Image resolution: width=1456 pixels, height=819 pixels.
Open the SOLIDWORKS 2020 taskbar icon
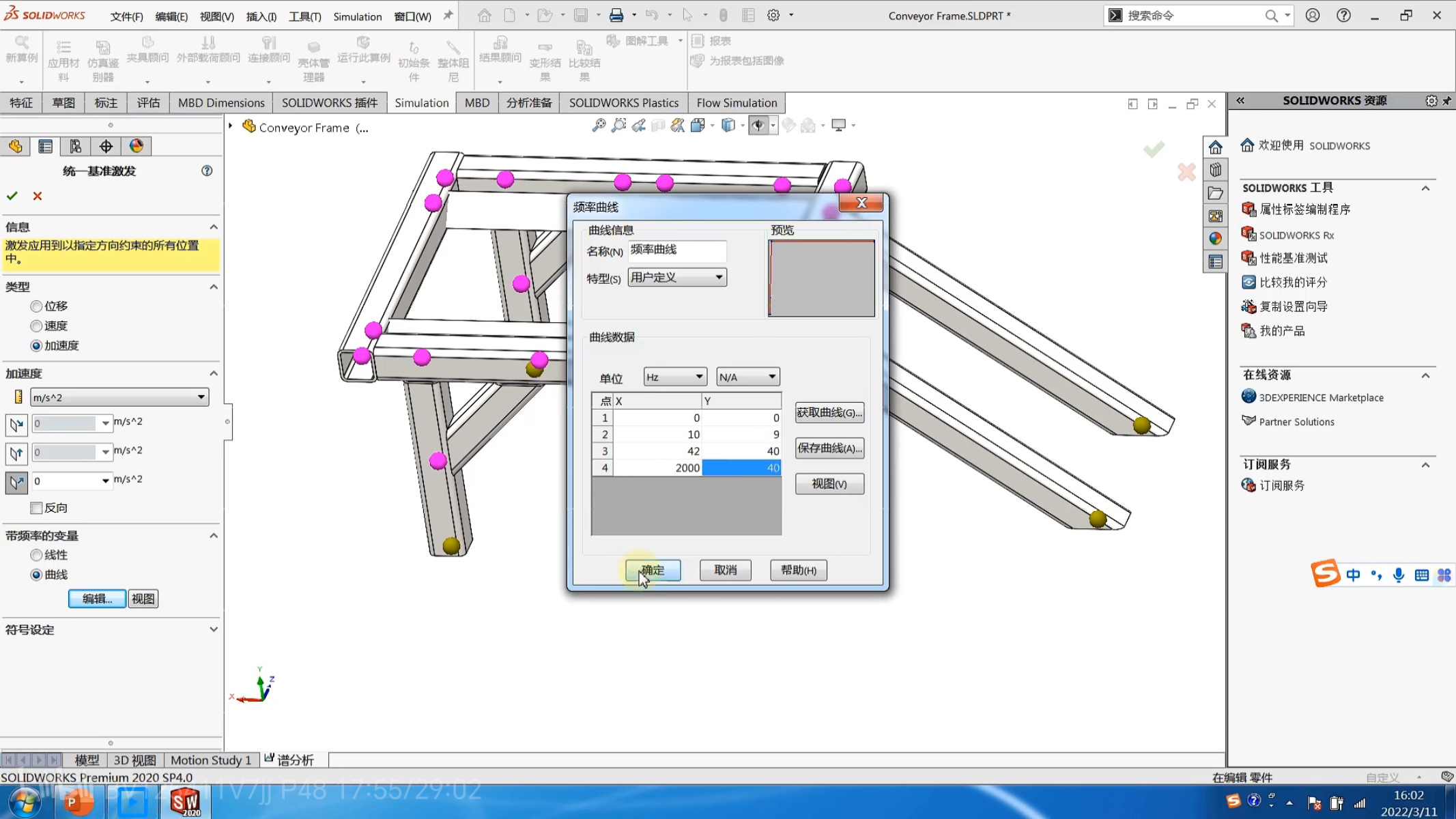185,801
